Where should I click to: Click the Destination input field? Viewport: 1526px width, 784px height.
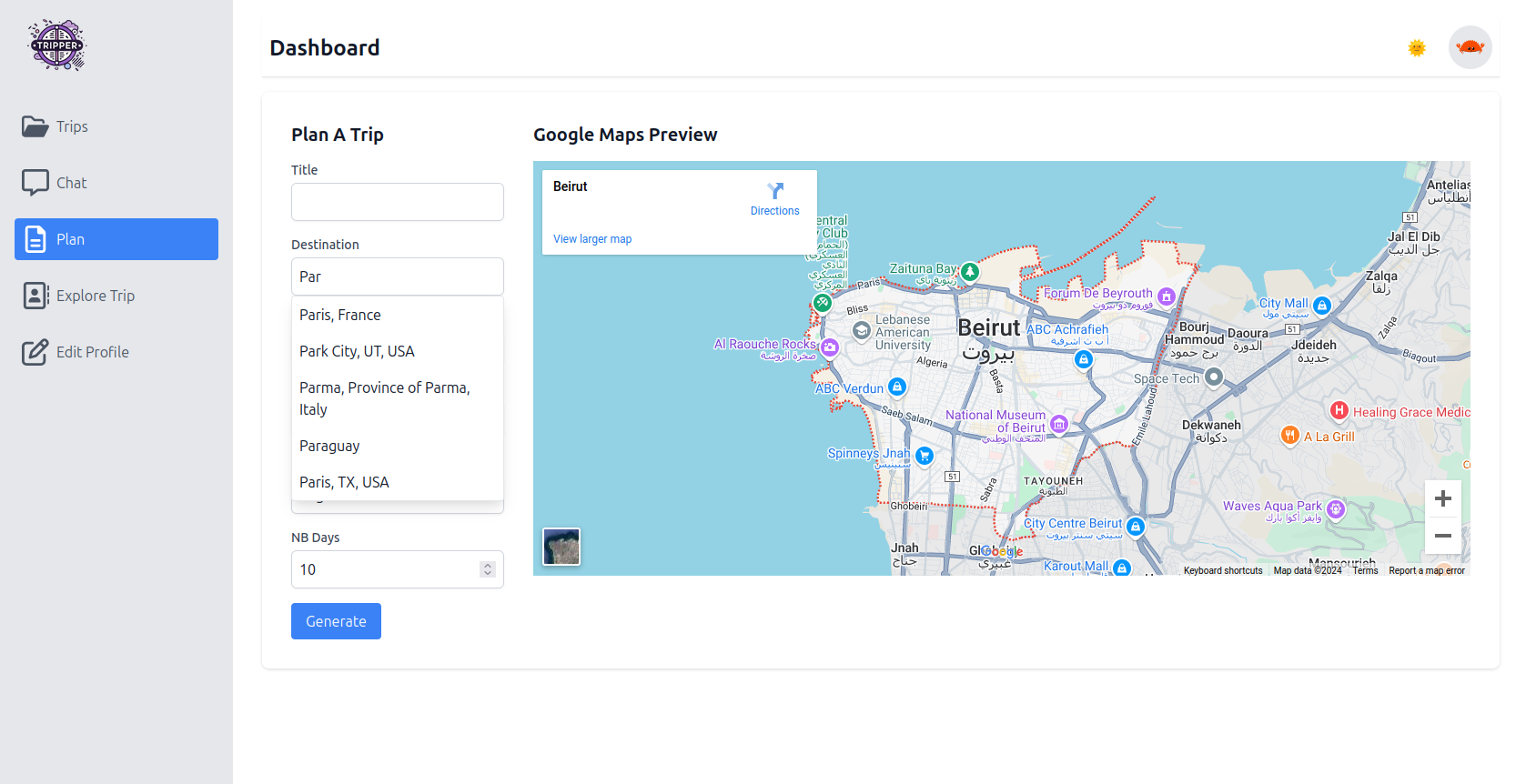click(398, 276)
